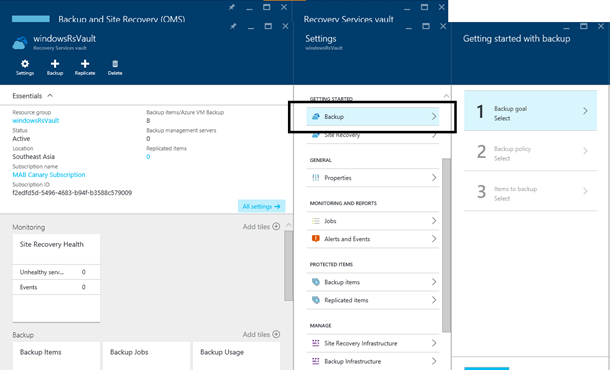This screenshot has width=610, height=370.
Task: Click the Replicated items icon
Action: point(316,300)
